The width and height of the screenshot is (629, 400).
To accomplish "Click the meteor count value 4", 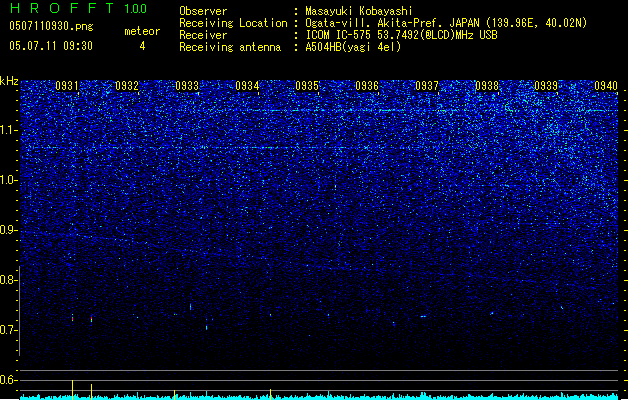I will [142, 46].
